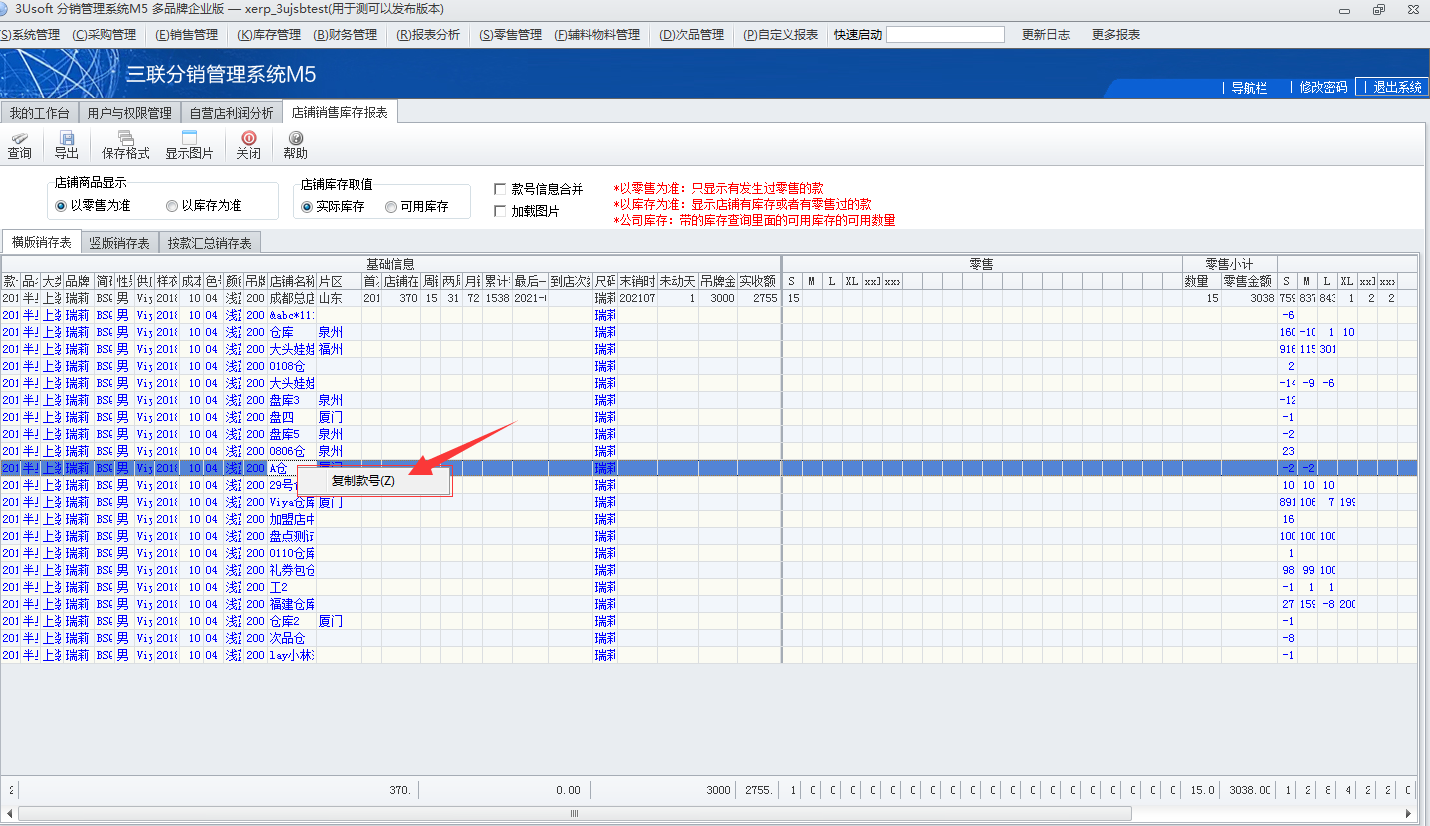
Task: Click the 店铺名称 column header
Action: point(292,282)
